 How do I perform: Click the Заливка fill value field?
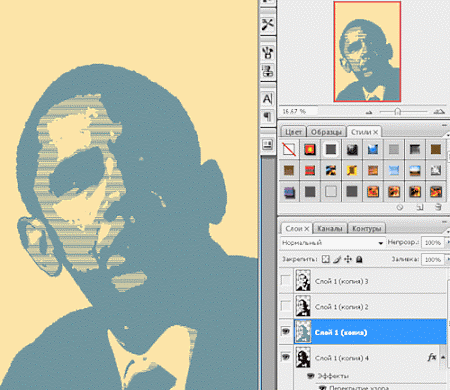click(x=433, y=259)
